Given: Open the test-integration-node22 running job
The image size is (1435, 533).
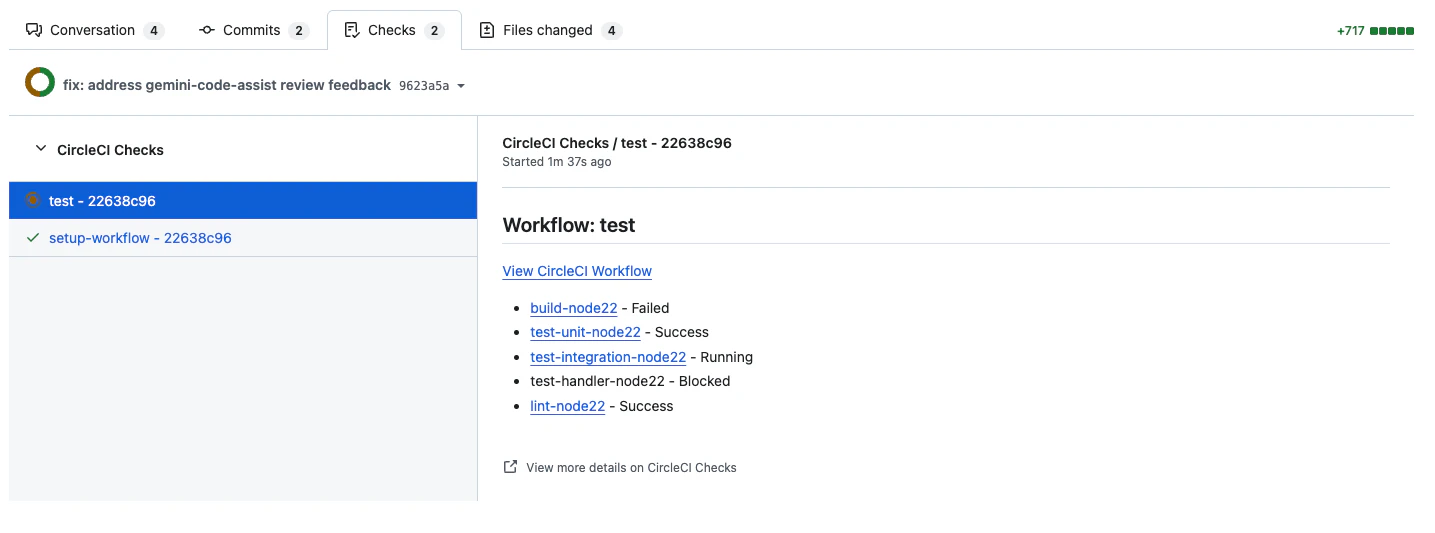Looking at the screenshot, I should [x=608, y=357].
